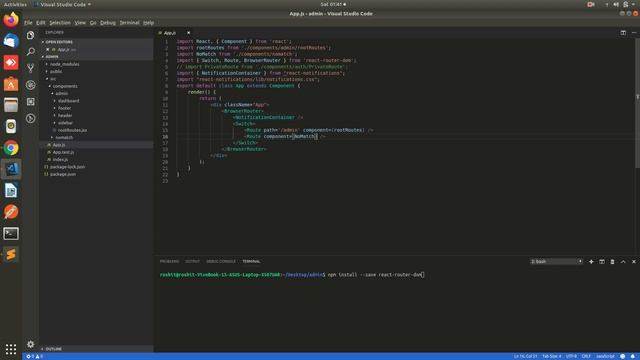Close the App.js editor tab
The image size is (640, 360).
pos(188,33)
